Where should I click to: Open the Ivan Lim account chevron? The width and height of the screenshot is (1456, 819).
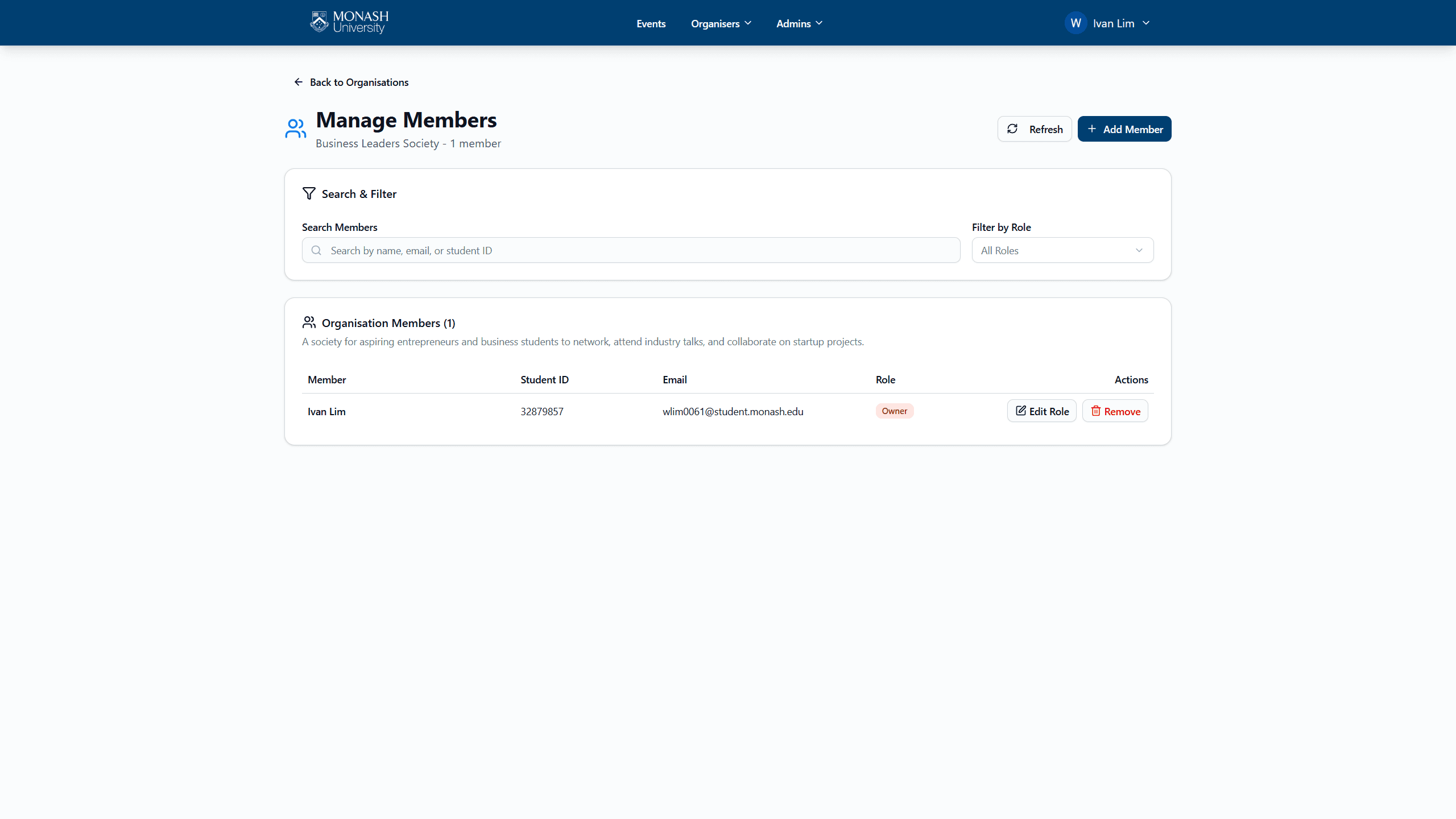1146,23
